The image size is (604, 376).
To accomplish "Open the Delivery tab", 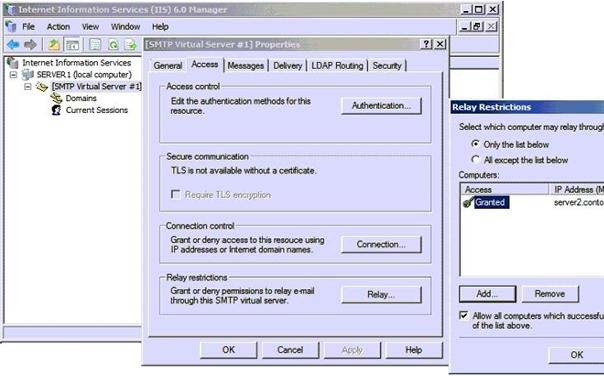I will pyautogui.click(x=287, y=65).
